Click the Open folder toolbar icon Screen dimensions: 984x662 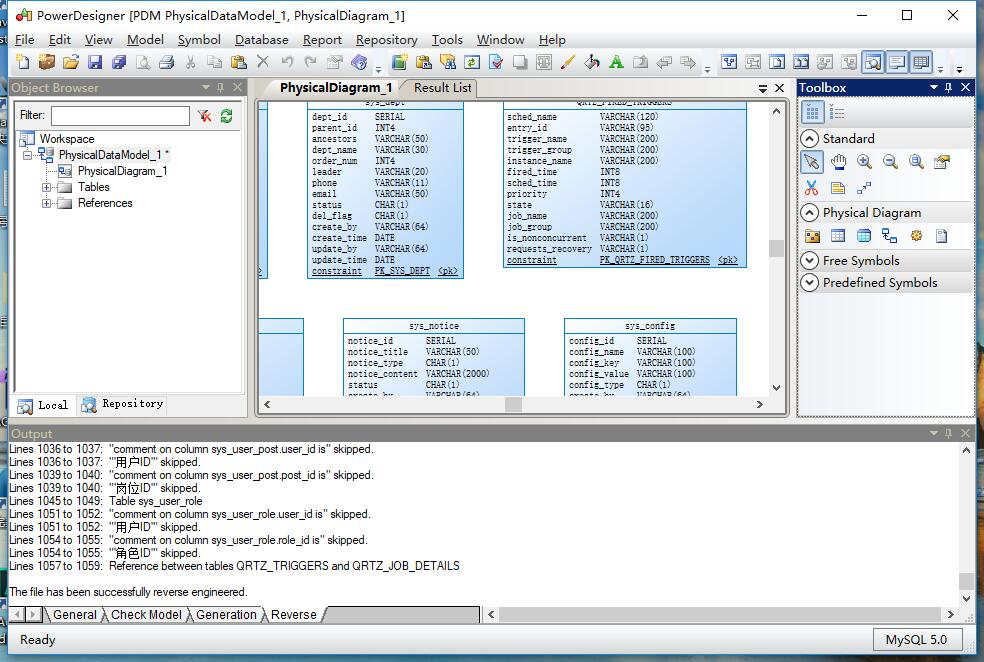point(71,62)
